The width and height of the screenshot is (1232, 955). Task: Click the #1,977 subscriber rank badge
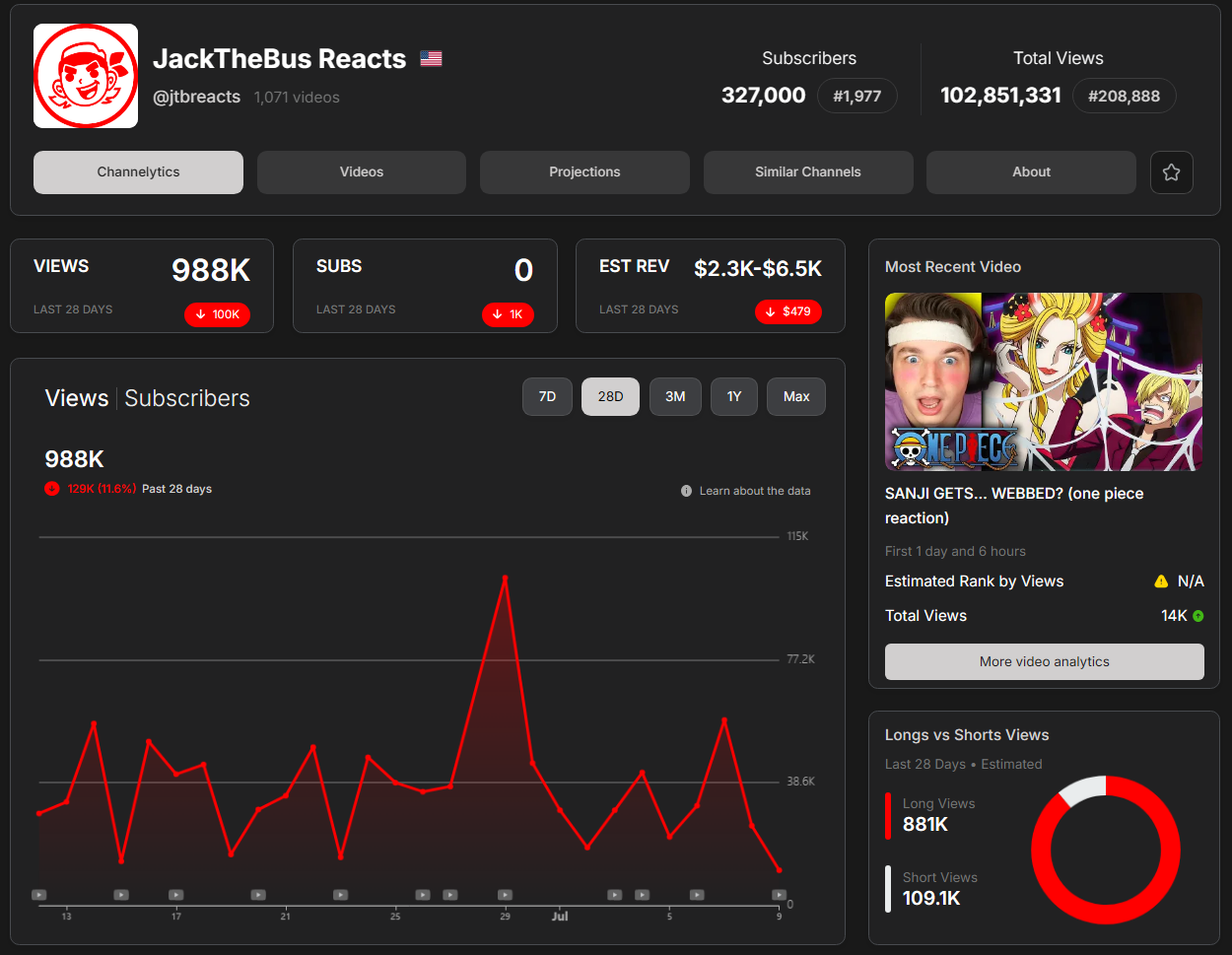tap(857, 96)
